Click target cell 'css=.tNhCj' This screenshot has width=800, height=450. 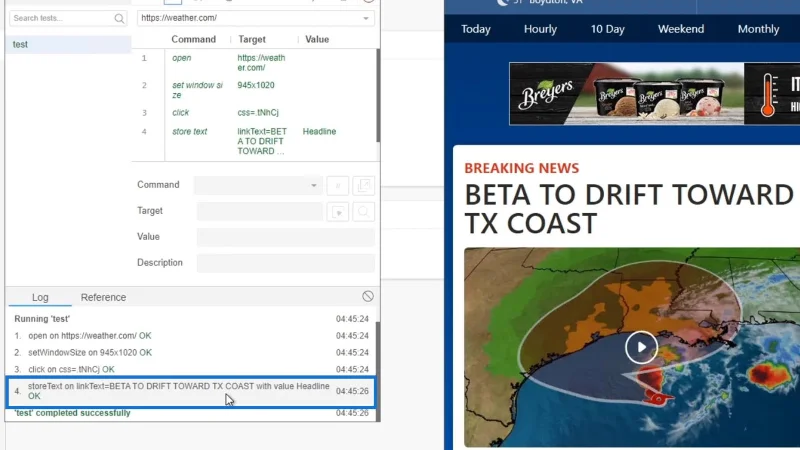(258, 112)
